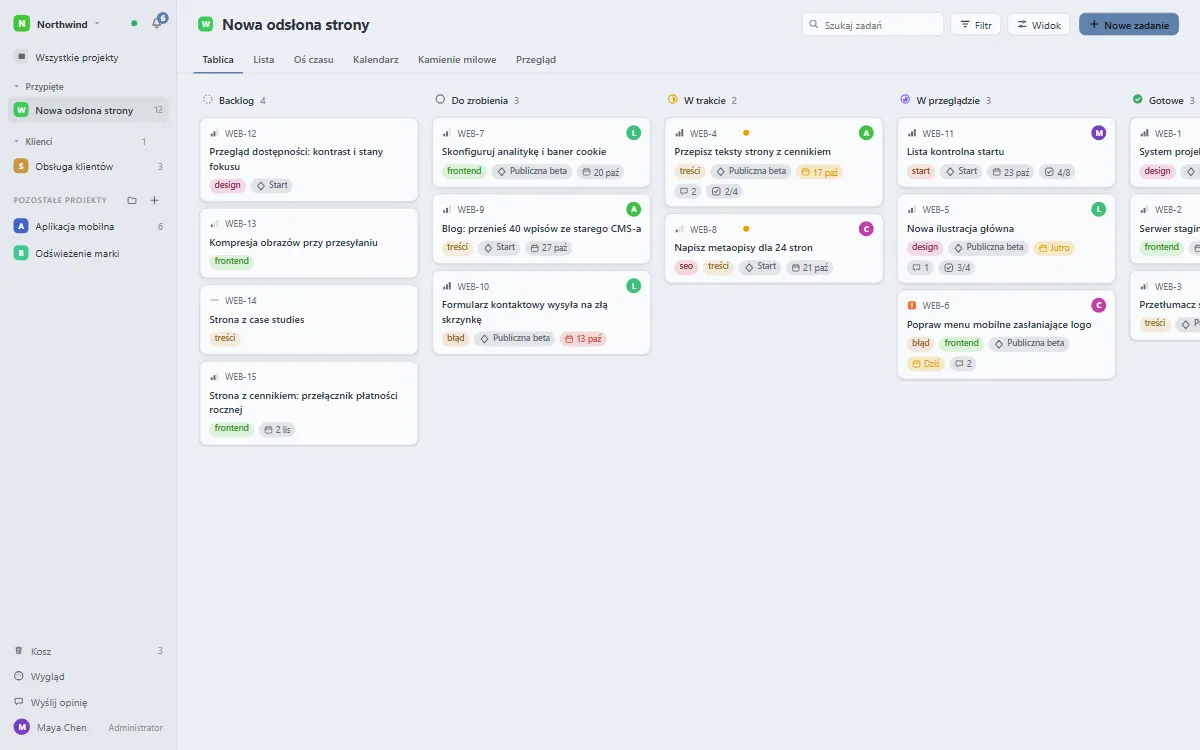
Task: Click the 13 paź due date on WEB-10
Action: tap(583, 339)
